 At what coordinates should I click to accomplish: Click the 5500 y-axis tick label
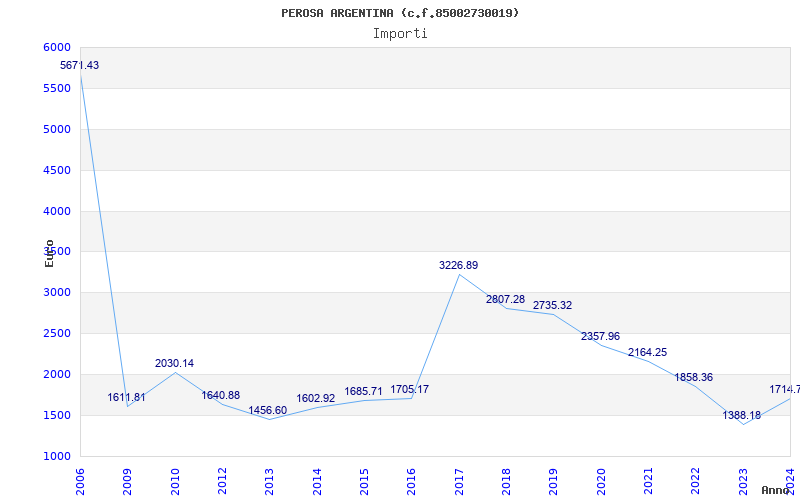[x=57, y=88]
